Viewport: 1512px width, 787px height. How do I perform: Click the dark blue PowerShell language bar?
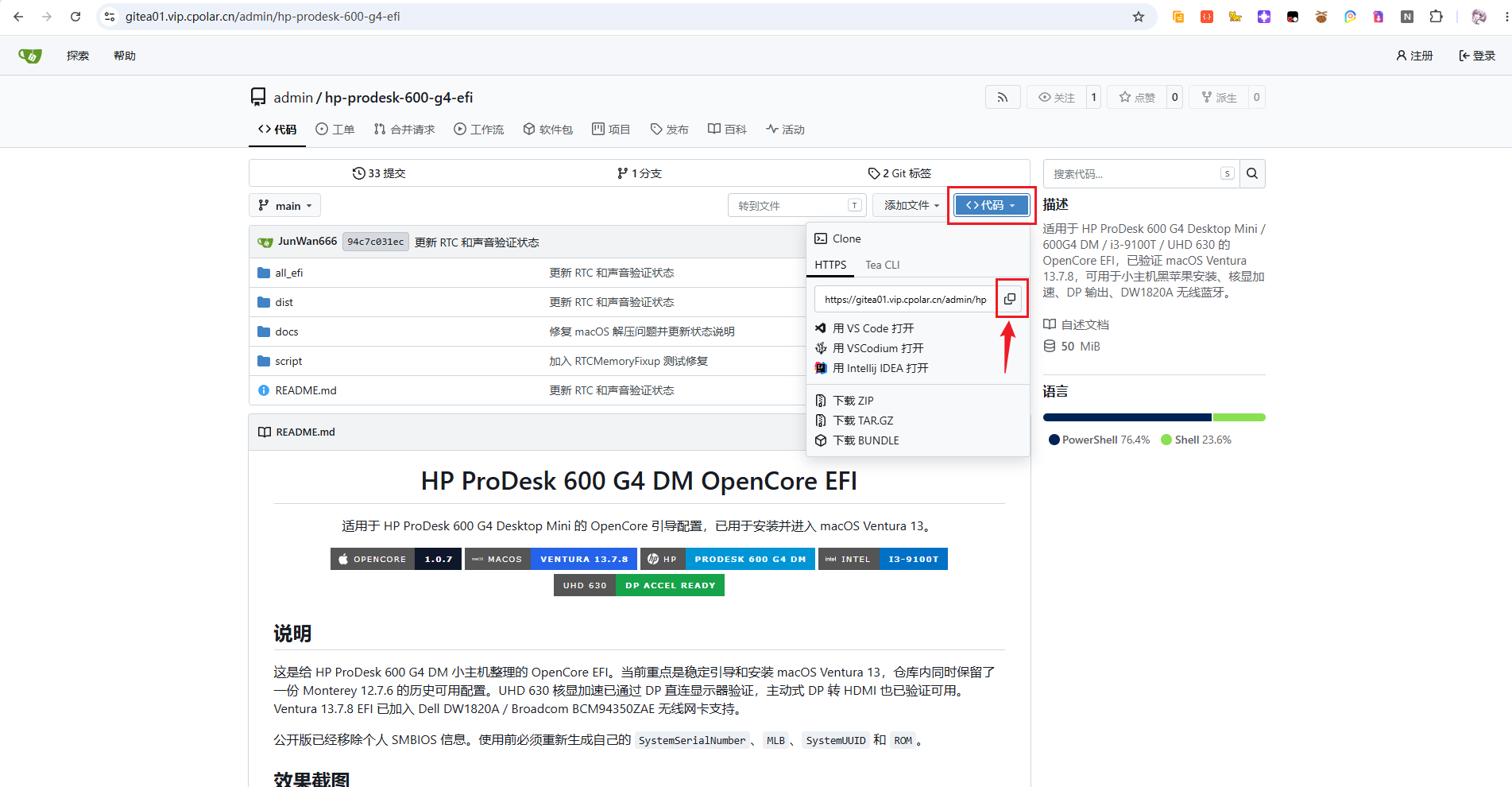pos(1127,417)
